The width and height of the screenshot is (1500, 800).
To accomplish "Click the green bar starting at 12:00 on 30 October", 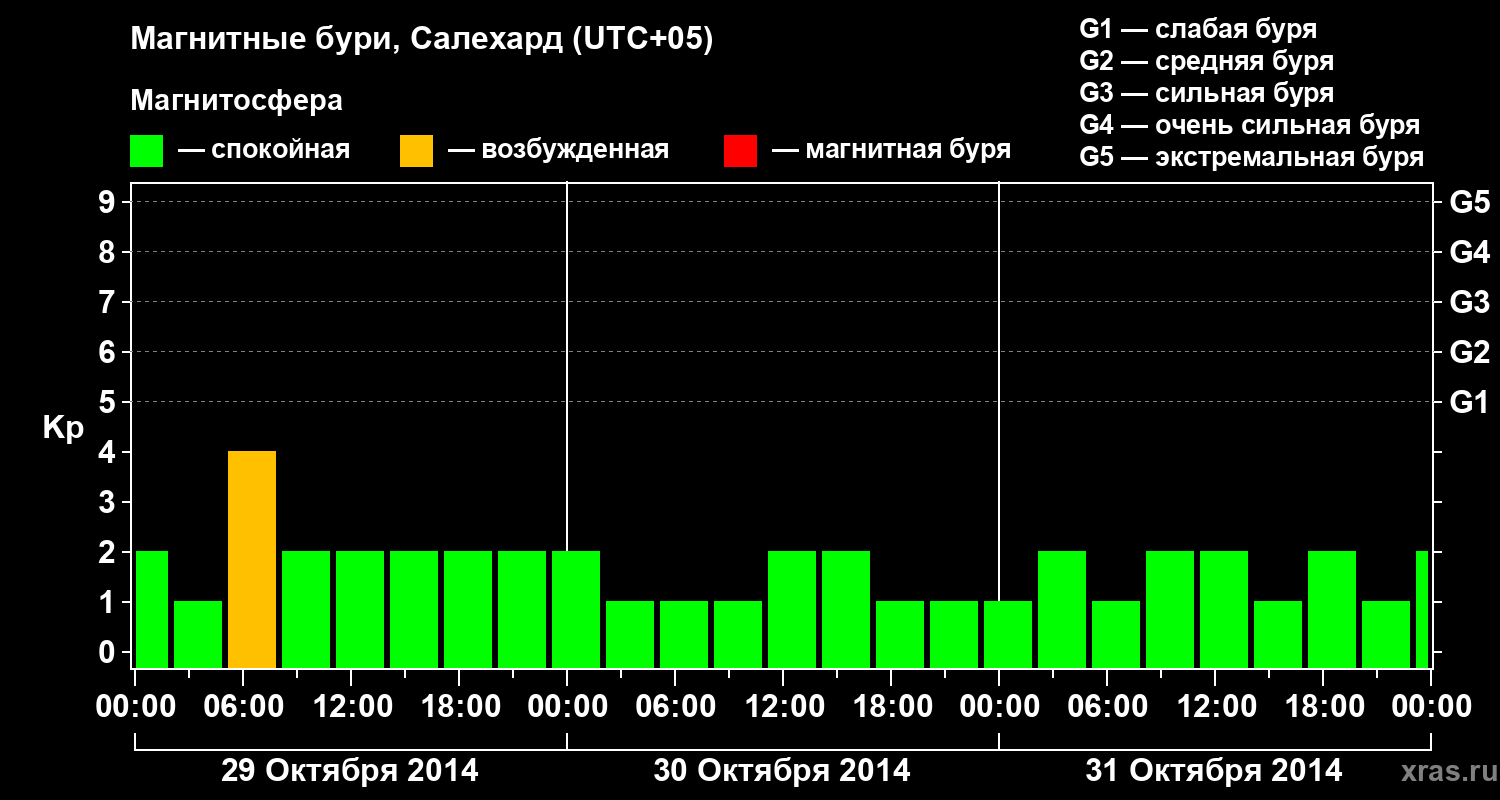I will 792,610.
